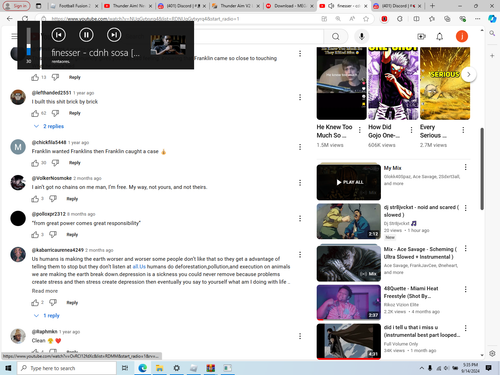Open options for 48Quette Miami Heat video
The height and width of the screenshot is (375, 500).
[466, 289]
